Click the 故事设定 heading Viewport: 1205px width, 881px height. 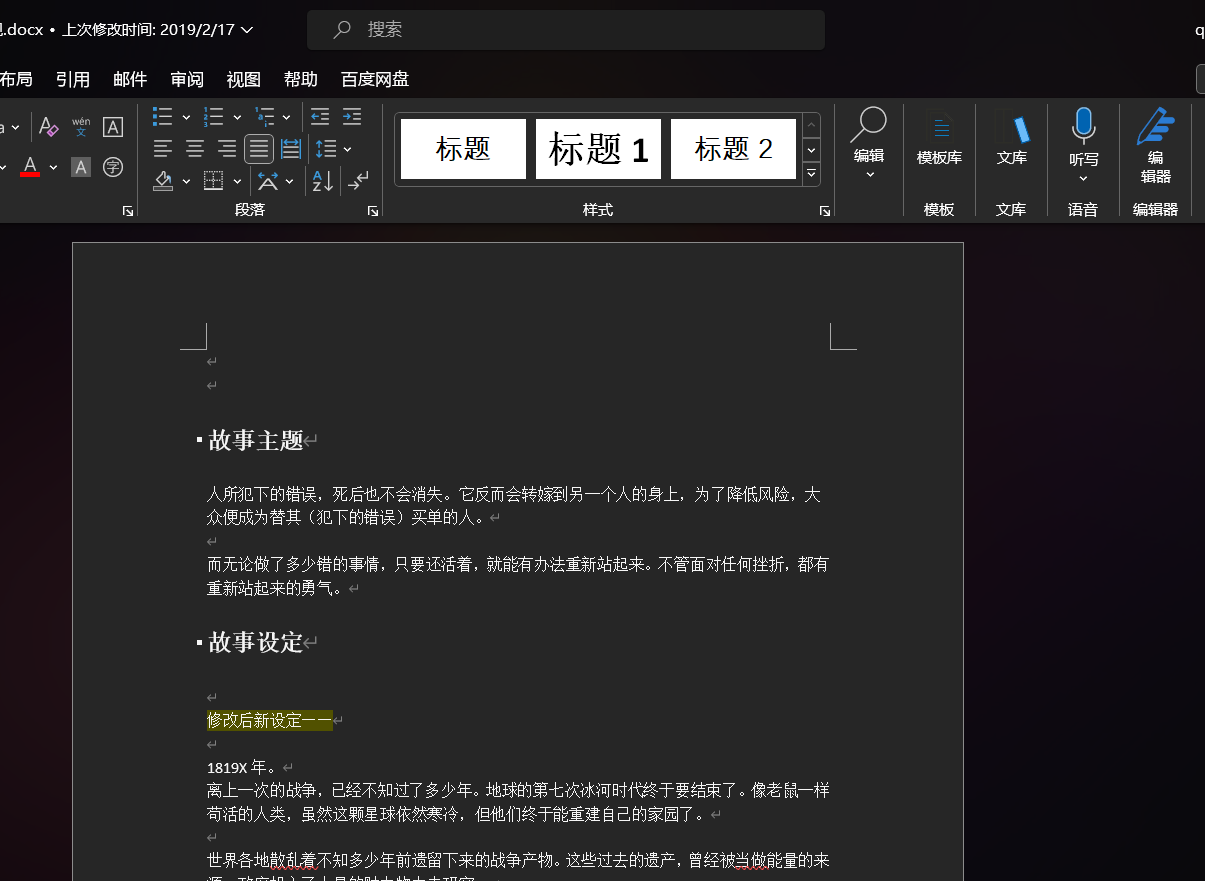point(256,642)
